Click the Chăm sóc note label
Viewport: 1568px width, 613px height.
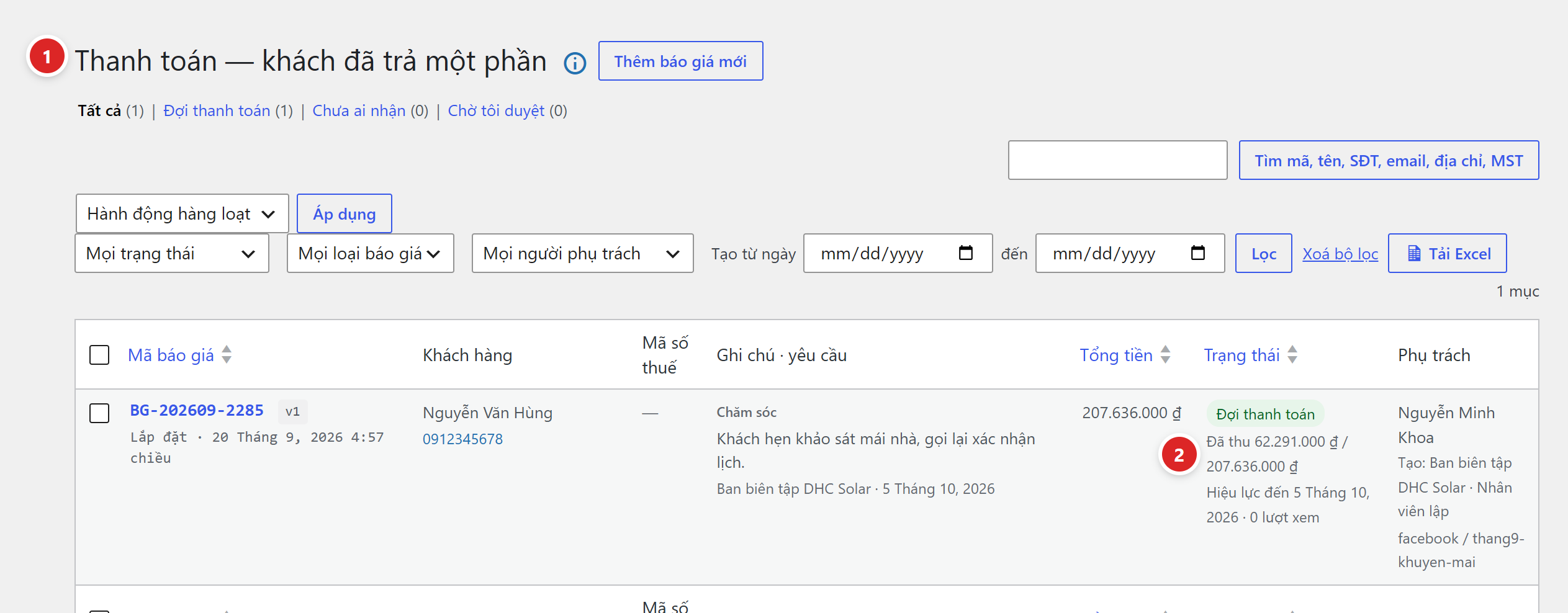(x=746, y=412)
